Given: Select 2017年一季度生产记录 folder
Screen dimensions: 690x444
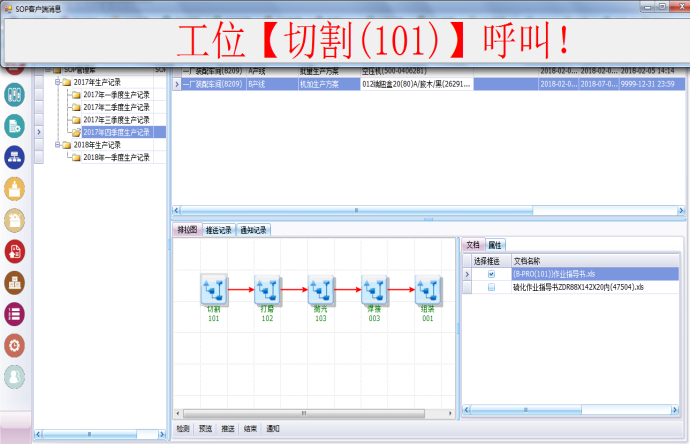Looking at the screenshot, I should click(116, 95).
